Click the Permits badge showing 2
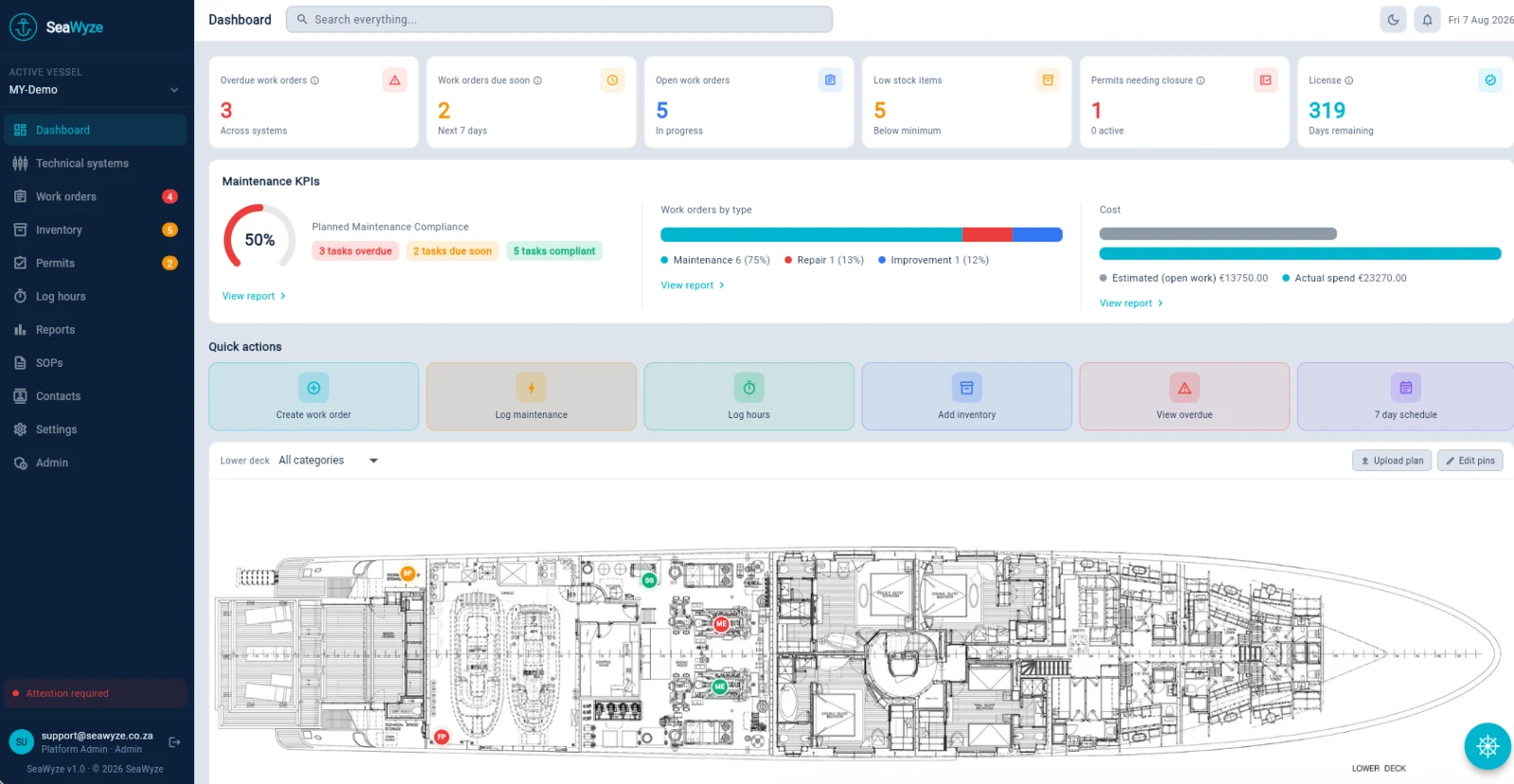Viewport: 1514px width, 784px height. 169,263
